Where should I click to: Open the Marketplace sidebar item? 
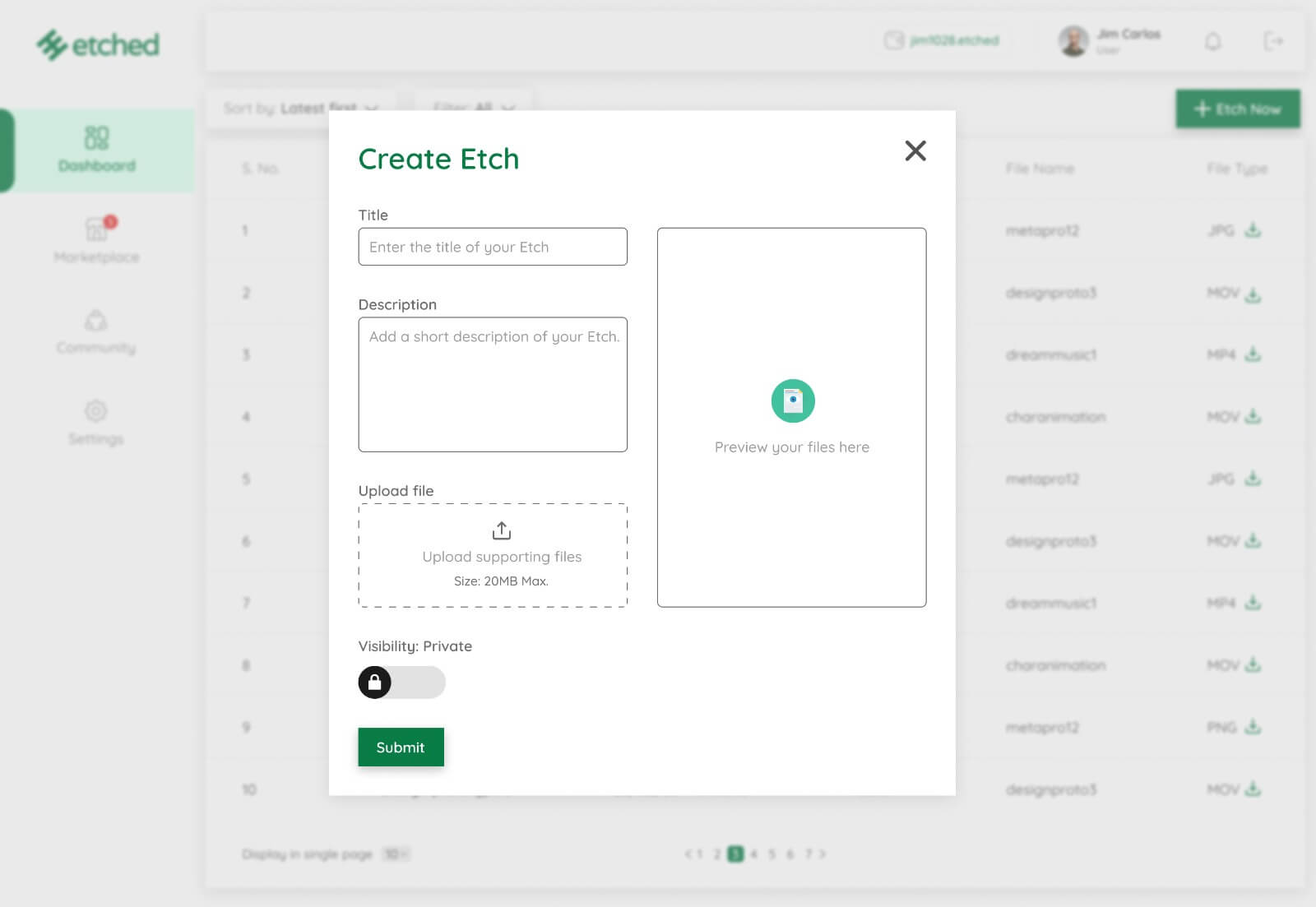pos(96,239)
